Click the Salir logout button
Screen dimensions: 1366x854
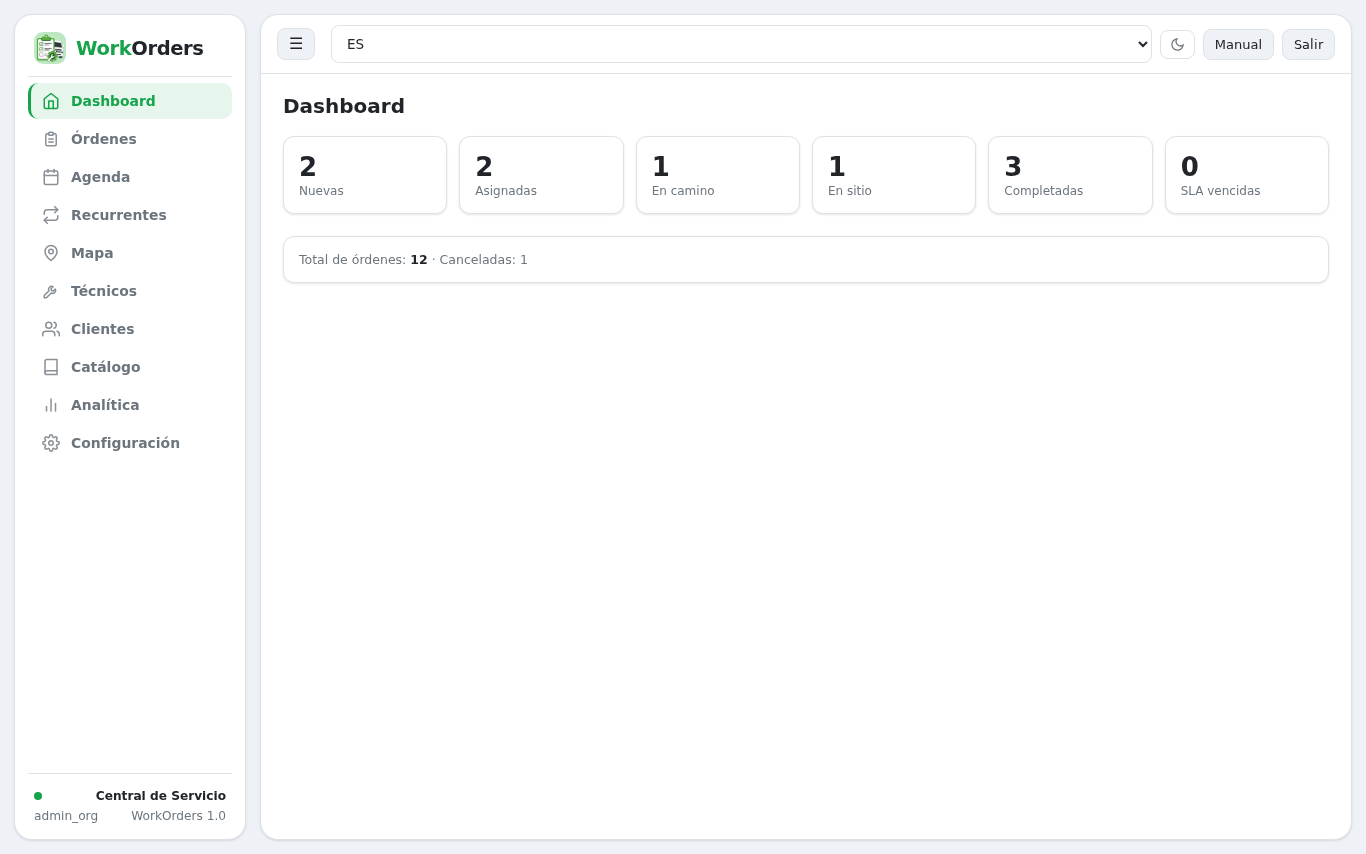coord(1308,44)
